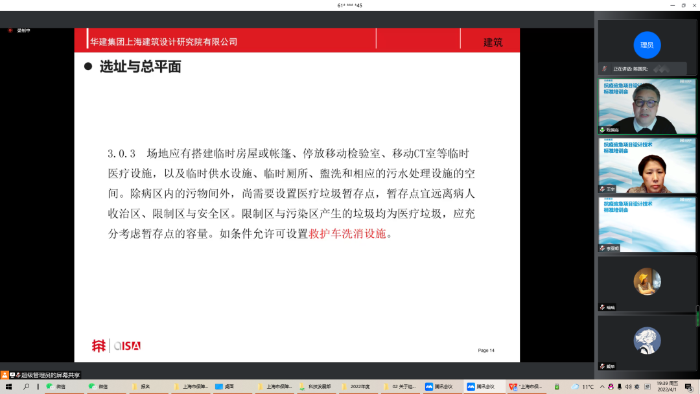Click the 选址与总平面 slide heading
Viewport: 700px width, 394px height.
pos(140,67)
